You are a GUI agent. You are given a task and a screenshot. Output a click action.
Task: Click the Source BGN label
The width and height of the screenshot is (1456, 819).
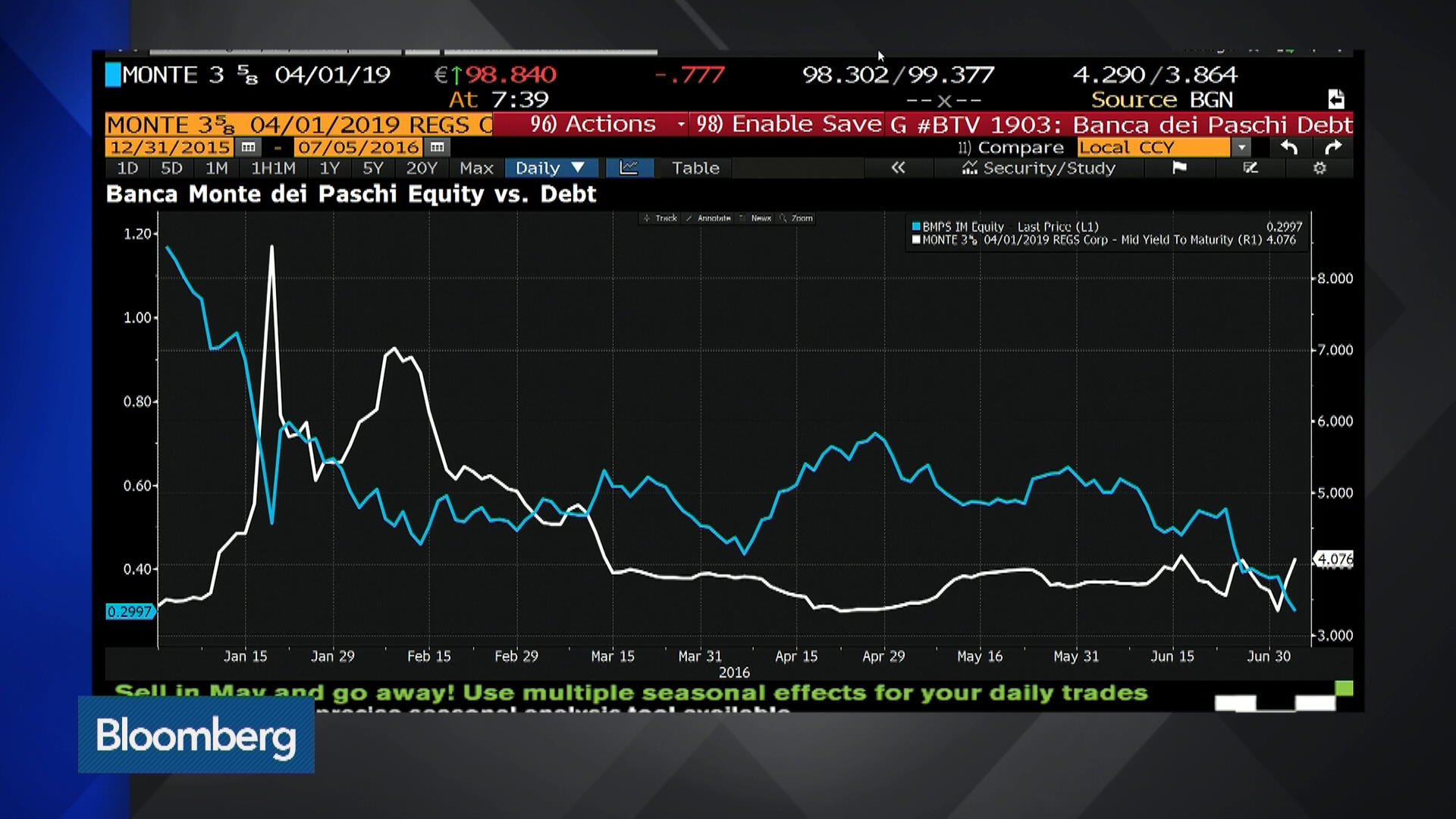(x=1162, y=99)
